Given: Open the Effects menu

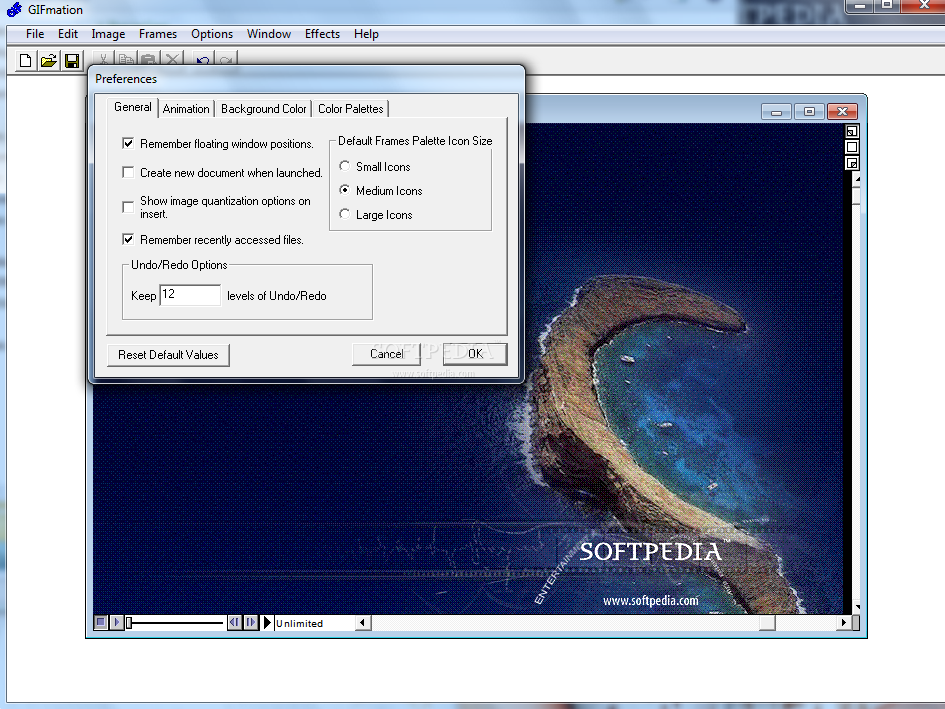Looking at the screenshot, I should click(x=322, y=34).
